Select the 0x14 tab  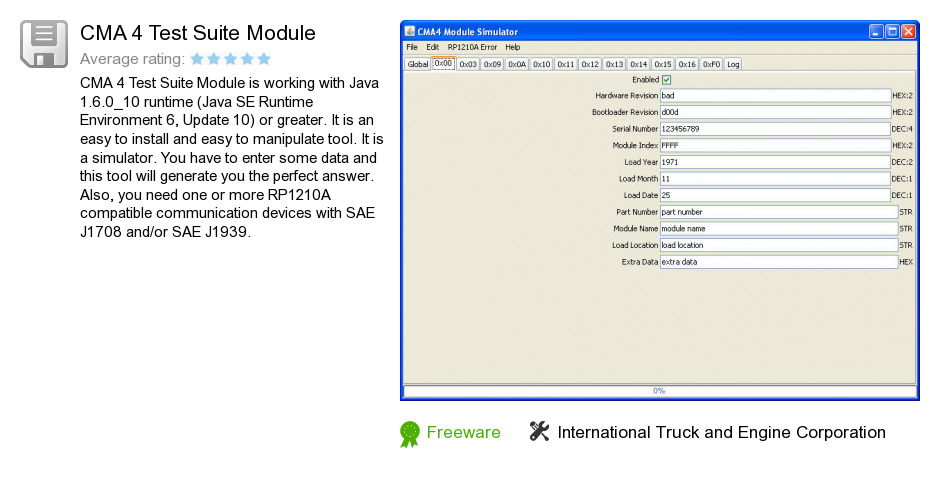point(639,64)
